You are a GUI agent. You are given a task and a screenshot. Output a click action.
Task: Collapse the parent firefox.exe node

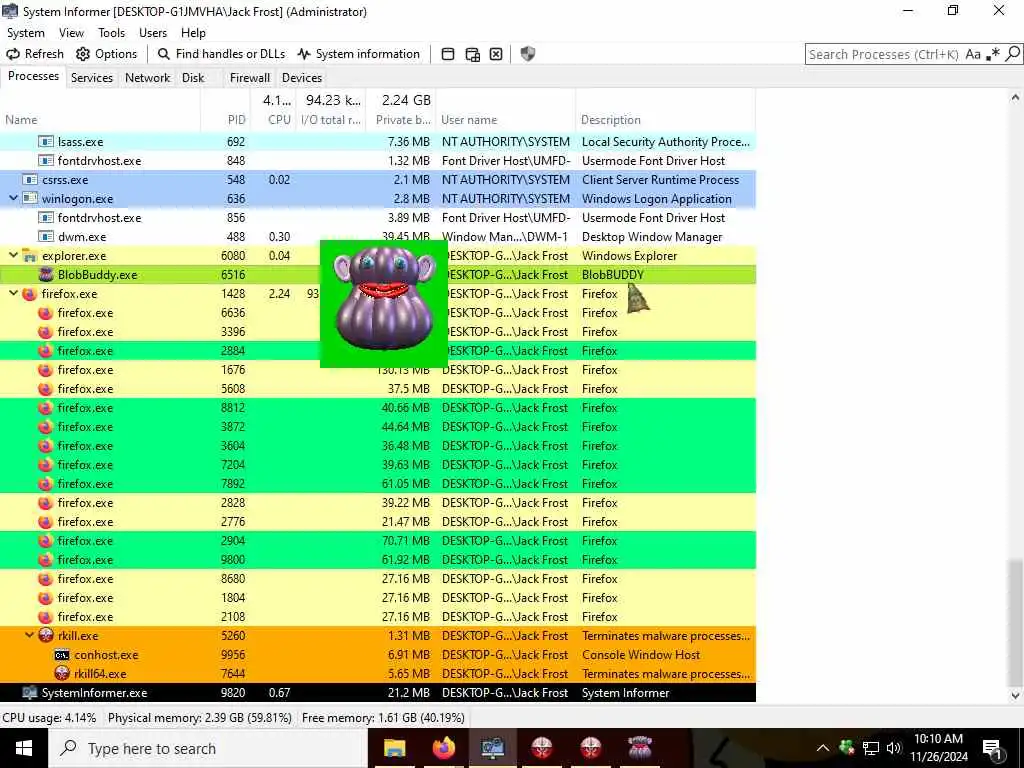tap(13, 293)
